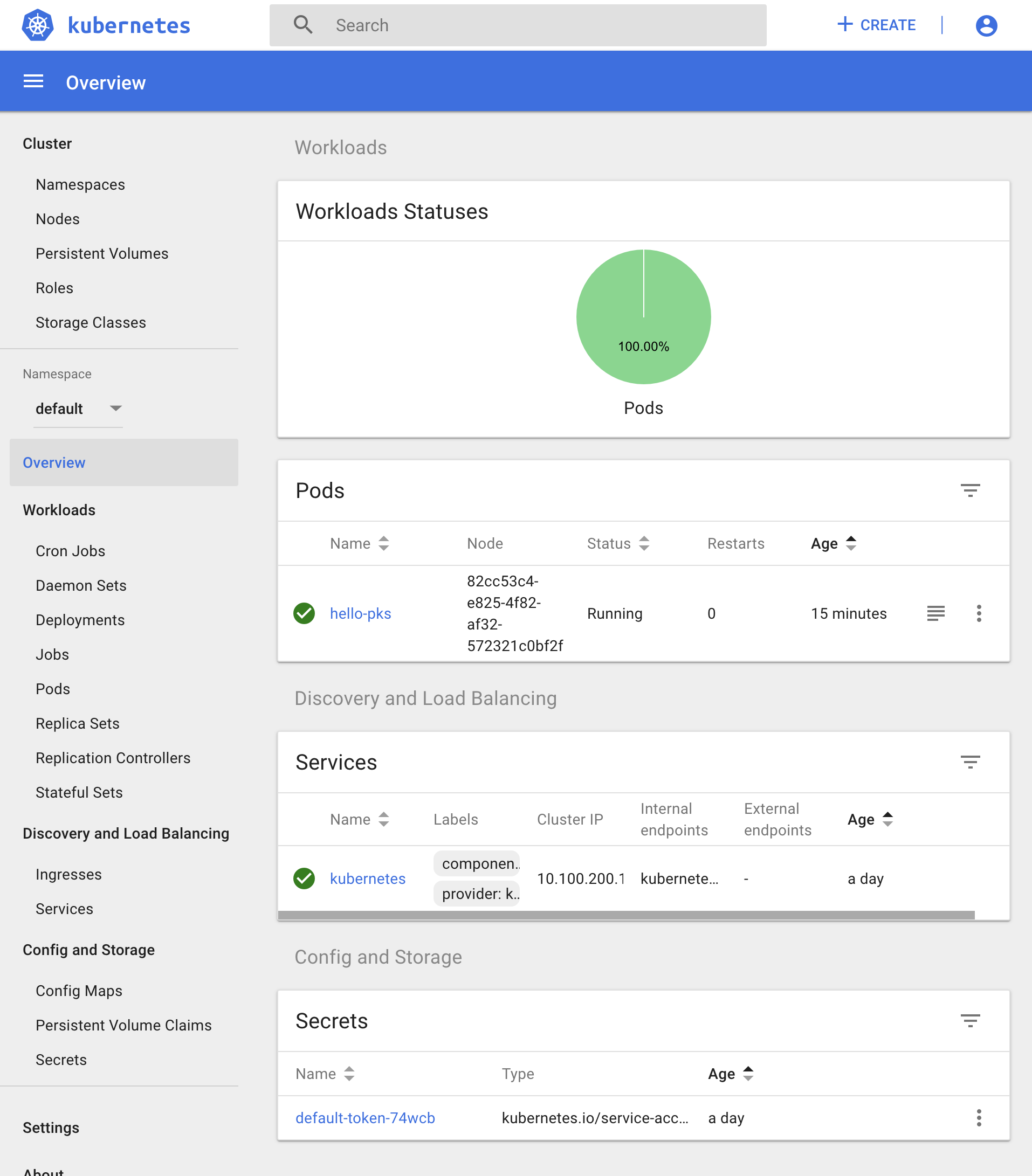Open the hamburger navigation menu
1032x1176 pixels.
[33, 82]
